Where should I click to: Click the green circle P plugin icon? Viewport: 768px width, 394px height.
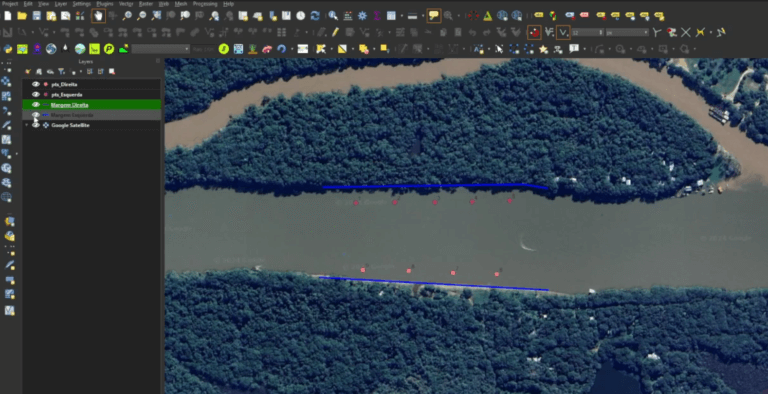(x=109, y=49)
